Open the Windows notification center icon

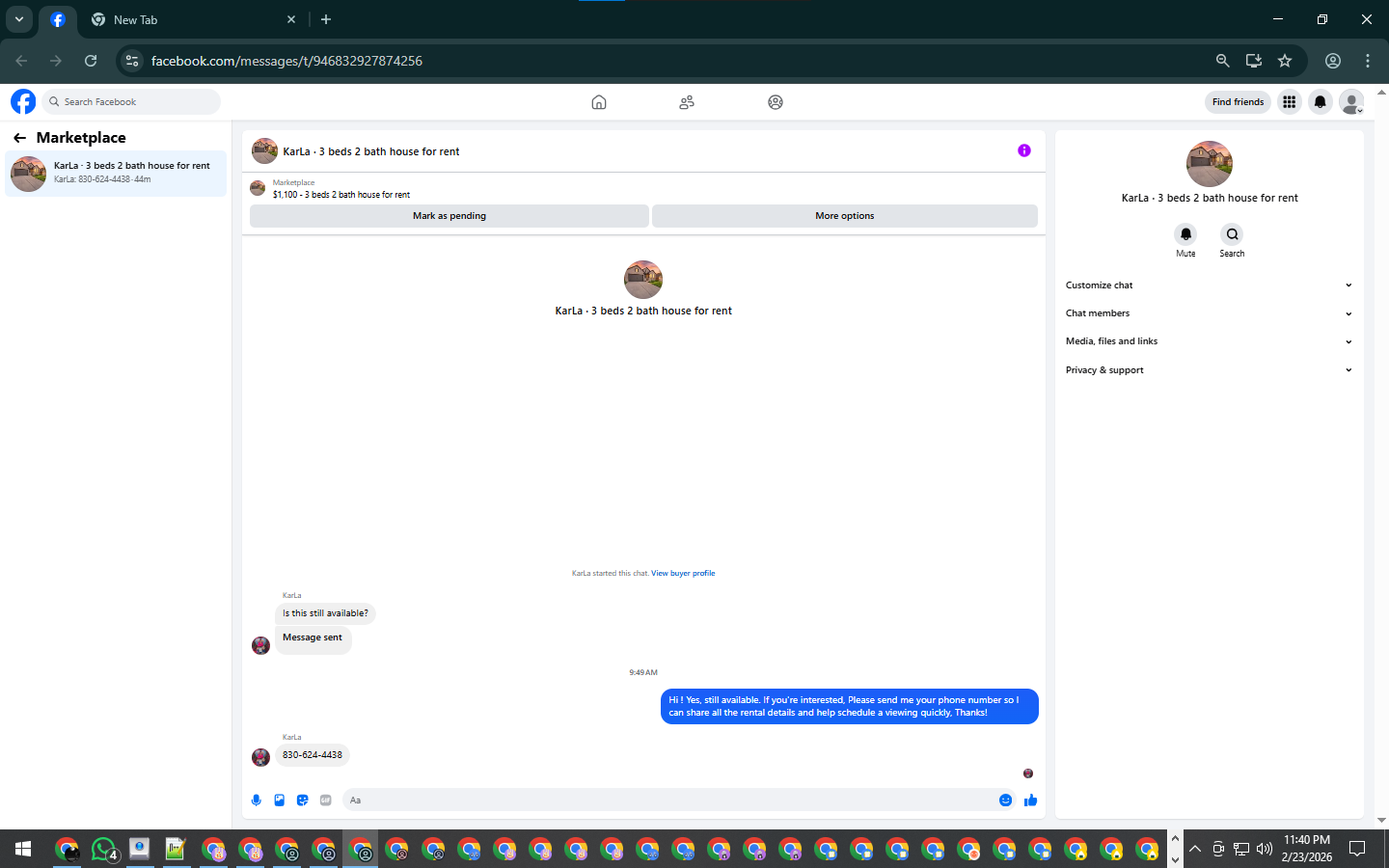[1357, 849]
